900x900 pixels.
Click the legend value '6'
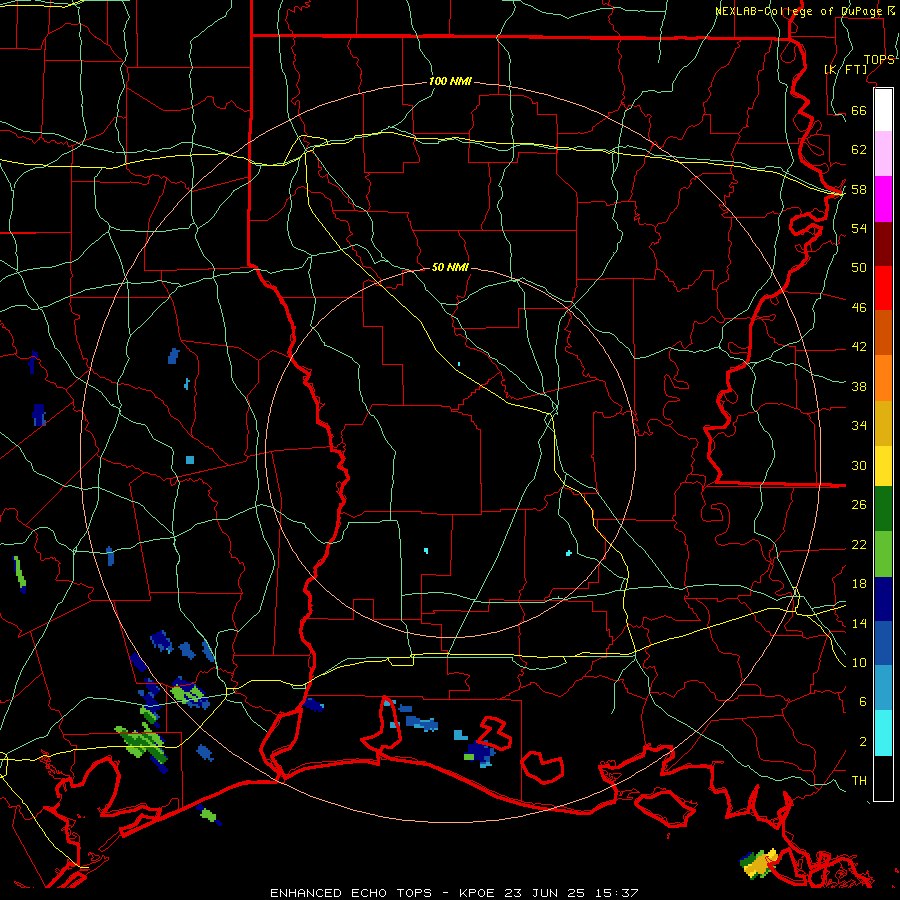(x=863, y=702)
